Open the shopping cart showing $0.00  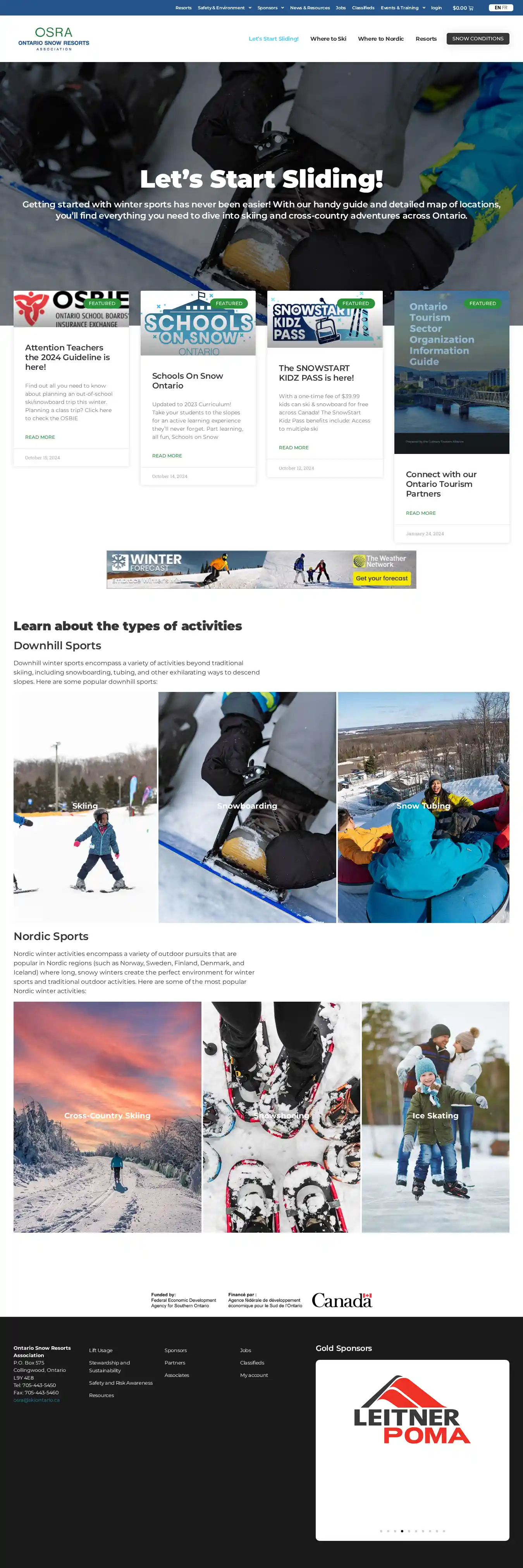click(x=463, y=8)
